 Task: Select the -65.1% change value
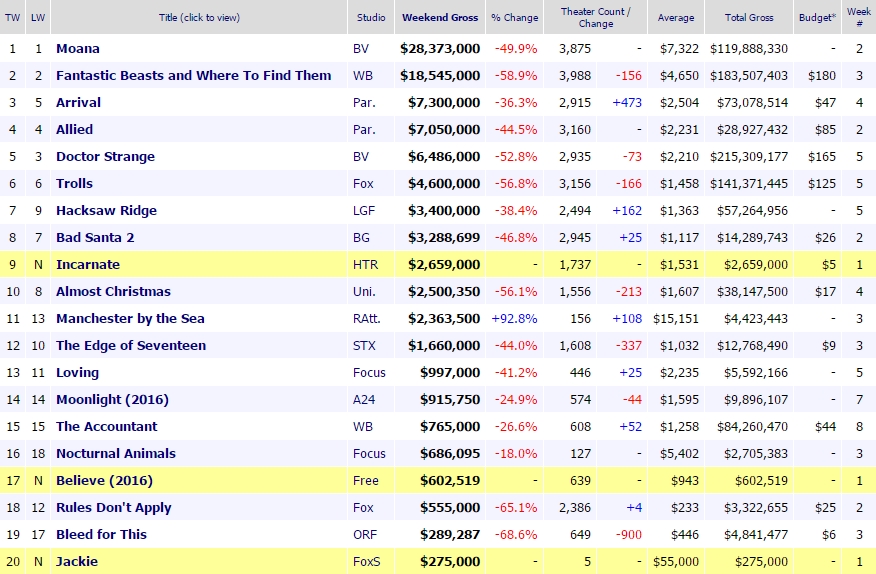(516, 507)
